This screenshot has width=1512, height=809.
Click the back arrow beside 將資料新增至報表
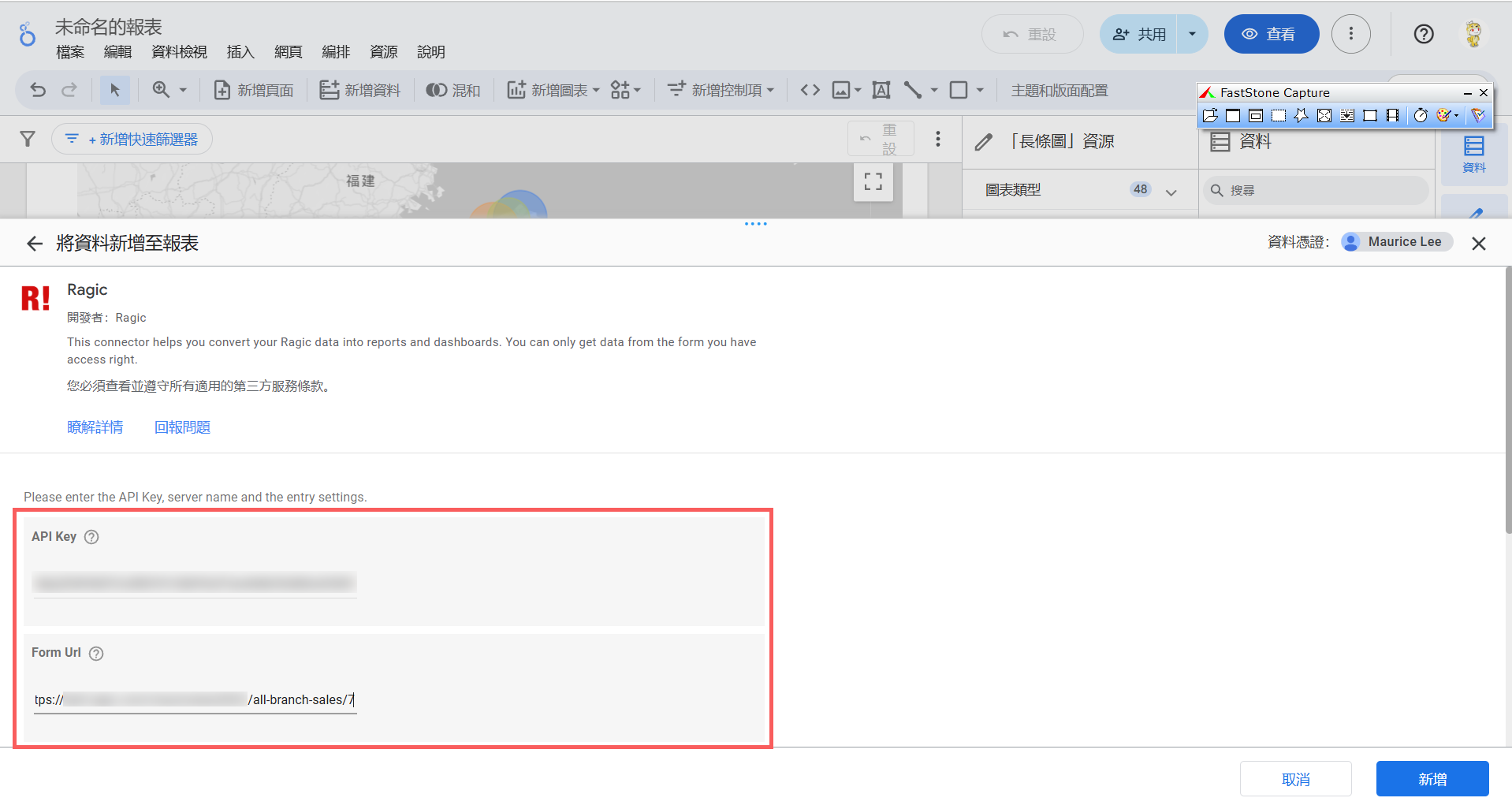(x=34, y=244)
